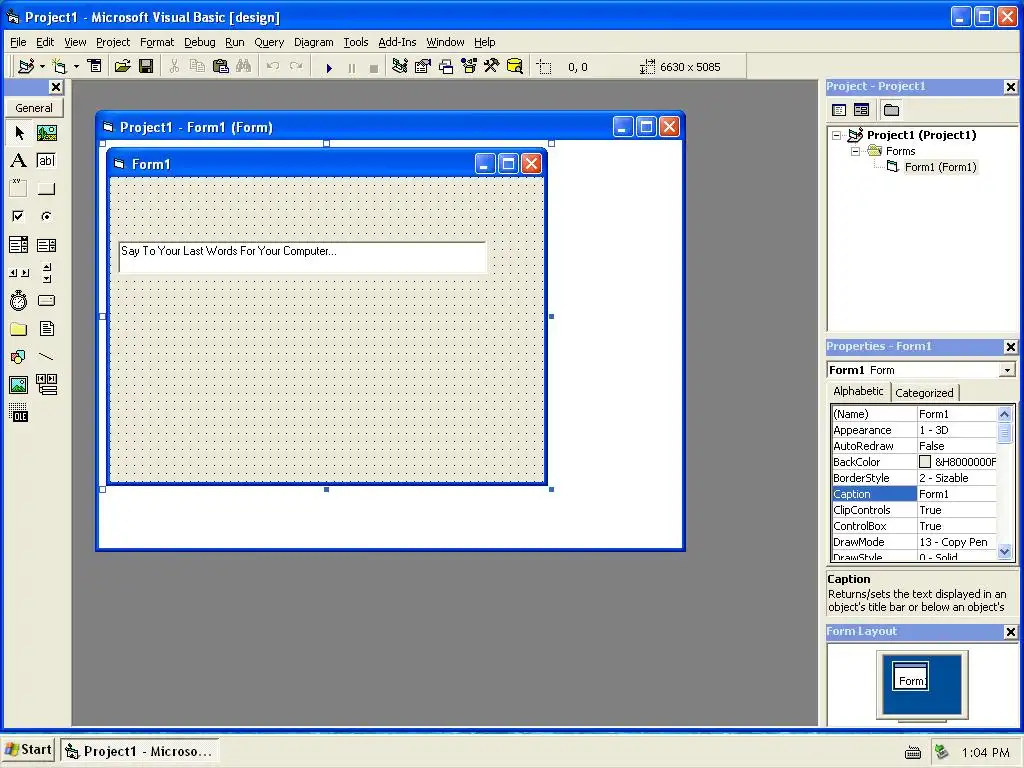The height and width of the screenshot is (768, 1024).
Task: Open the Properties object combo box
Action: click(921, 370)
